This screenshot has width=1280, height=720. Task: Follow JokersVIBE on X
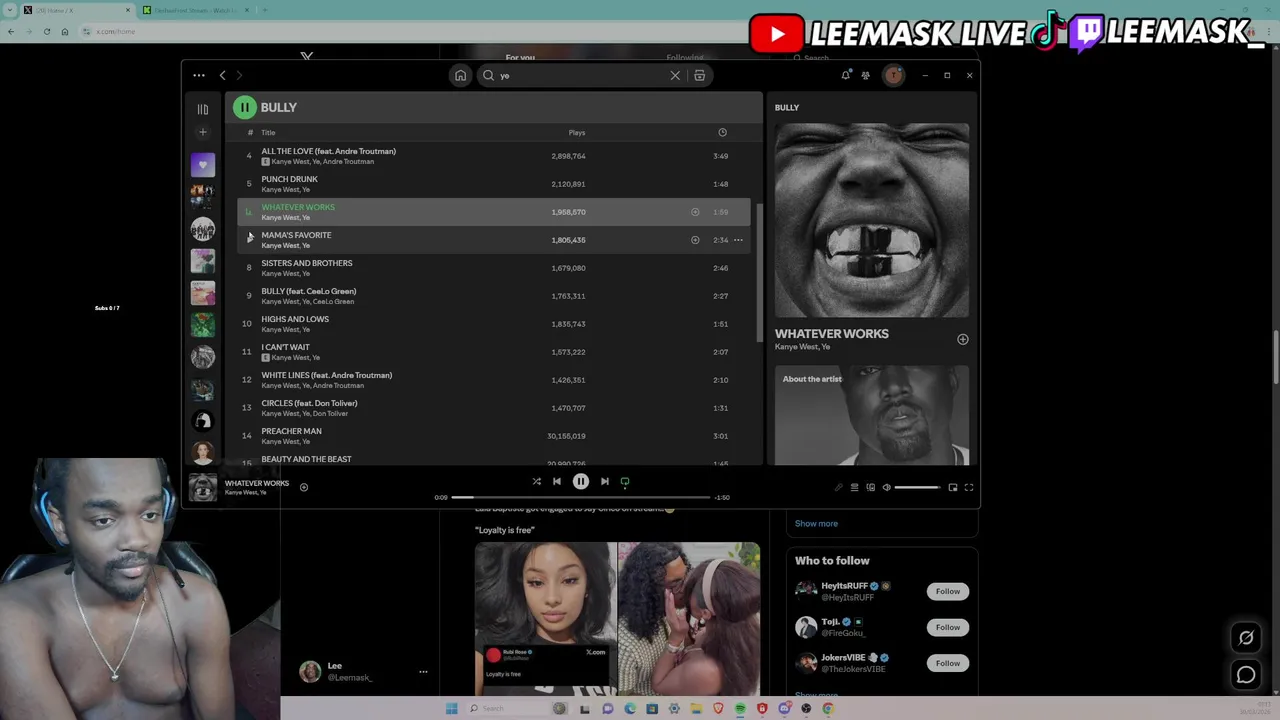click(947, 663)
